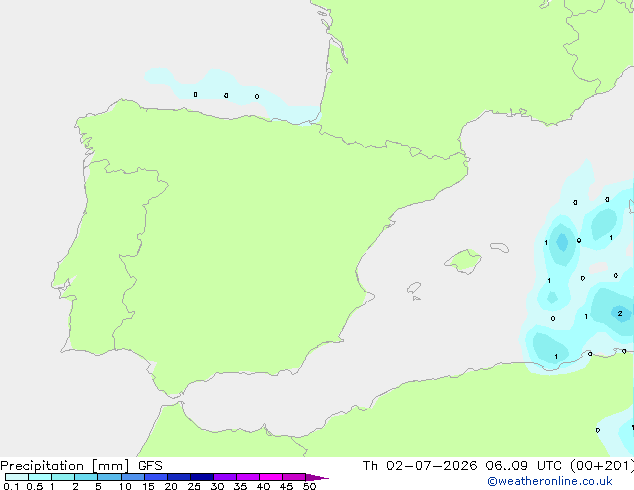Click Mallorca, the large green island
The image size is (634, 490).
(x=464, y=261)
